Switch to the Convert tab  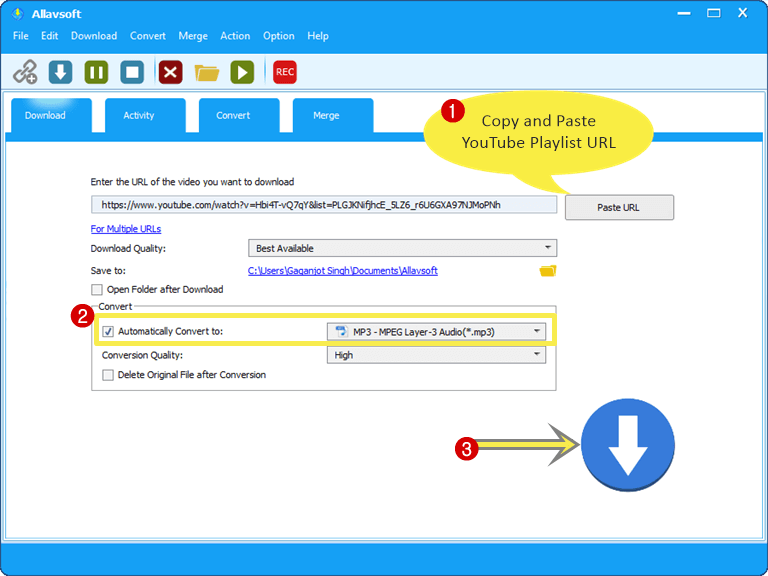pos(239,116)
